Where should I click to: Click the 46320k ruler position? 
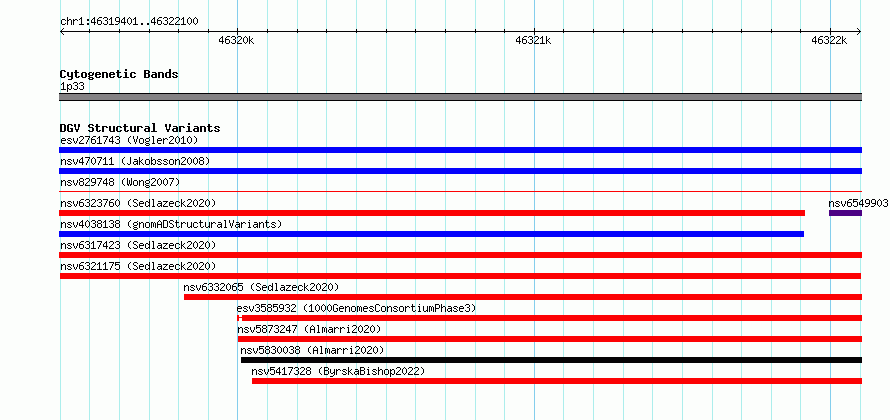click(237, 40)
